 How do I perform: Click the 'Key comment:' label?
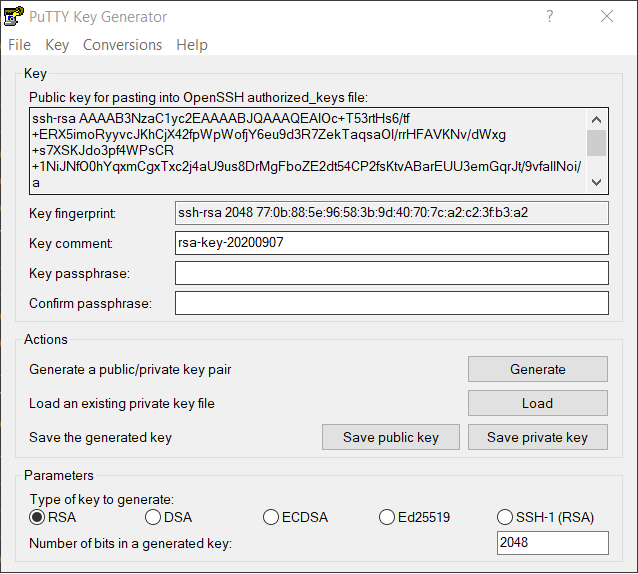[71, 243]
